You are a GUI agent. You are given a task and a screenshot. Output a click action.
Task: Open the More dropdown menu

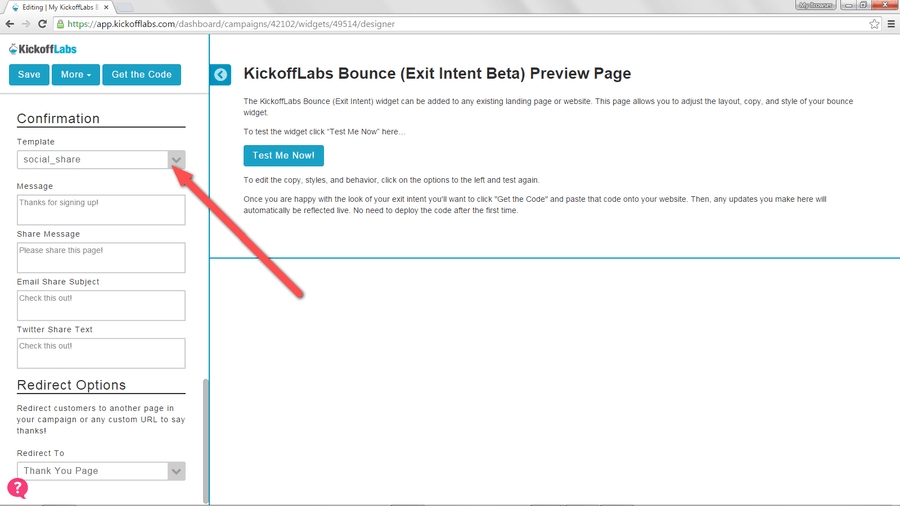76,75
